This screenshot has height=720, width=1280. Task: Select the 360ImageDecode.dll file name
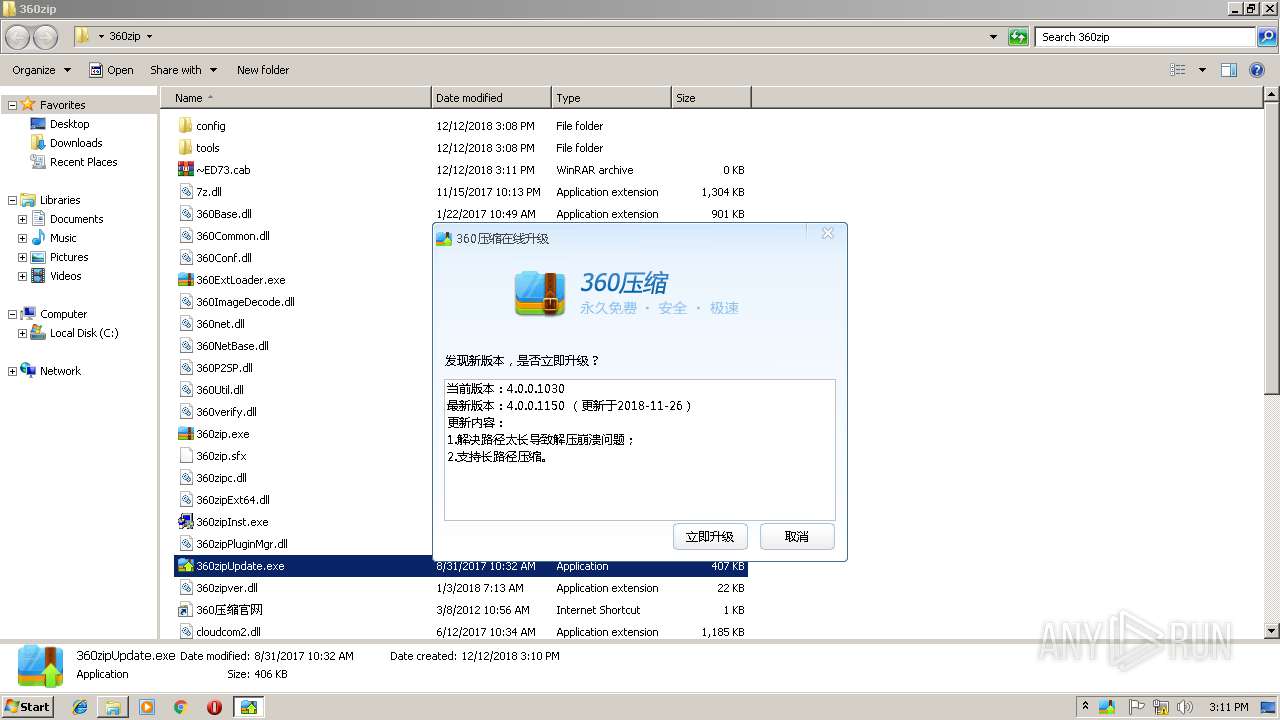pyautogui.click(x=245, y=302)
